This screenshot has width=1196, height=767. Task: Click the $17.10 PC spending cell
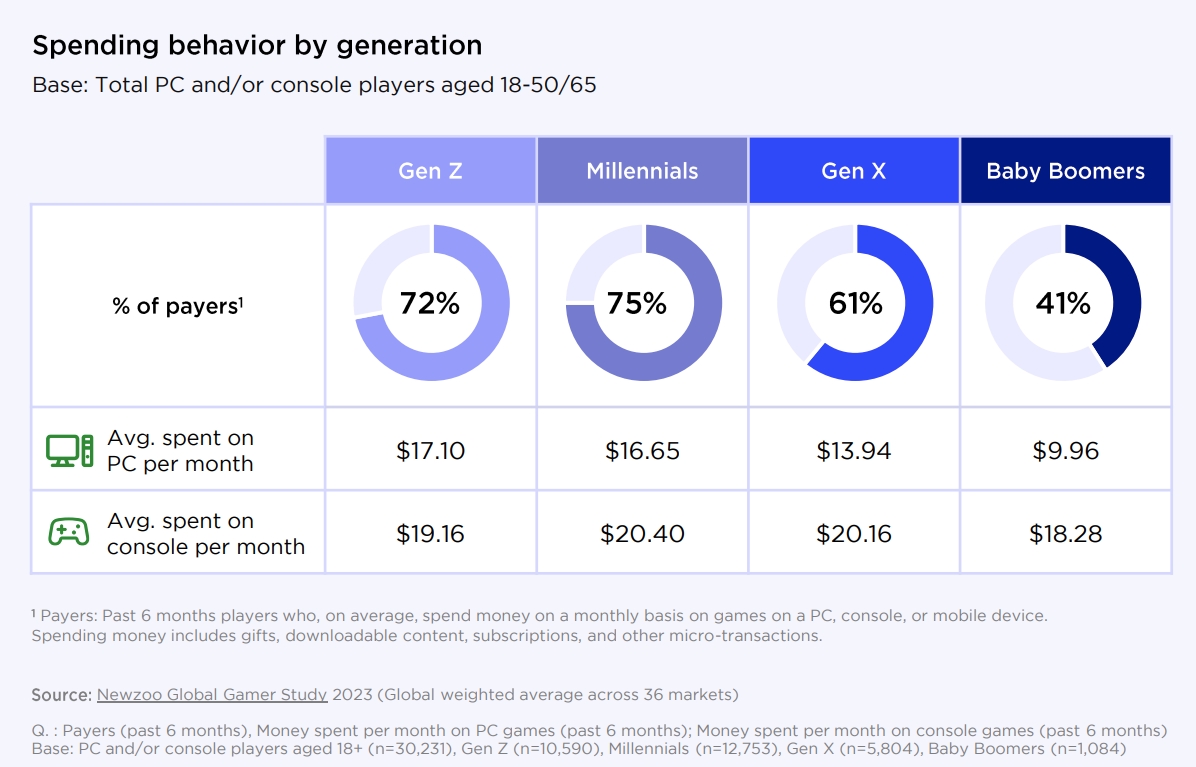pos(431,450)
